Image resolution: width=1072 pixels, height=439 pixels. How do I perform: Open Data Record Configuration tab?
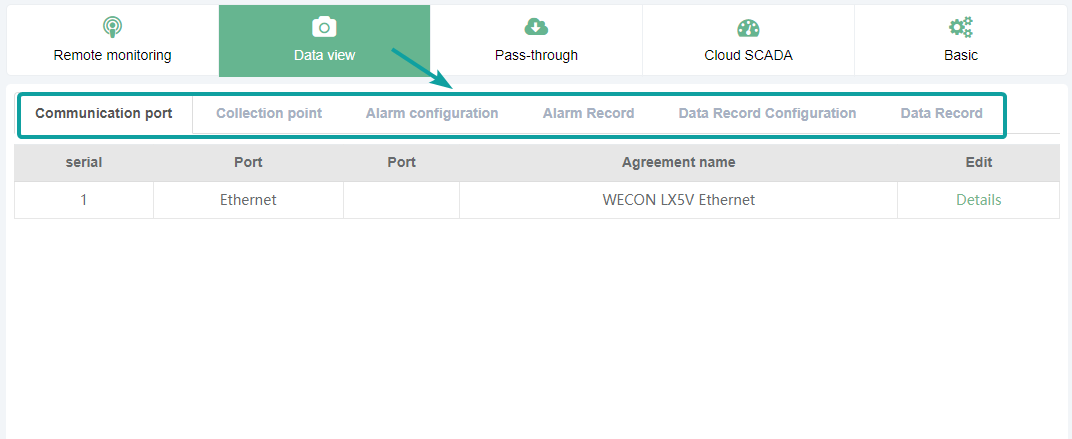point(767,113)
